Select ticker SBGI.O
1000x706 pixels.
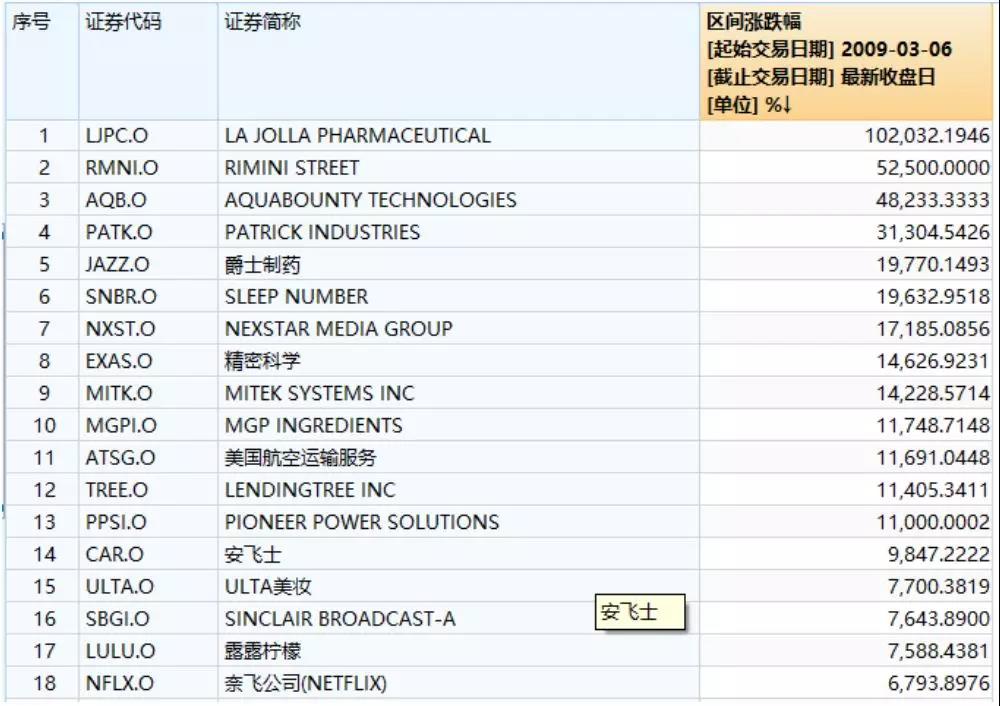tap(118, 619)
